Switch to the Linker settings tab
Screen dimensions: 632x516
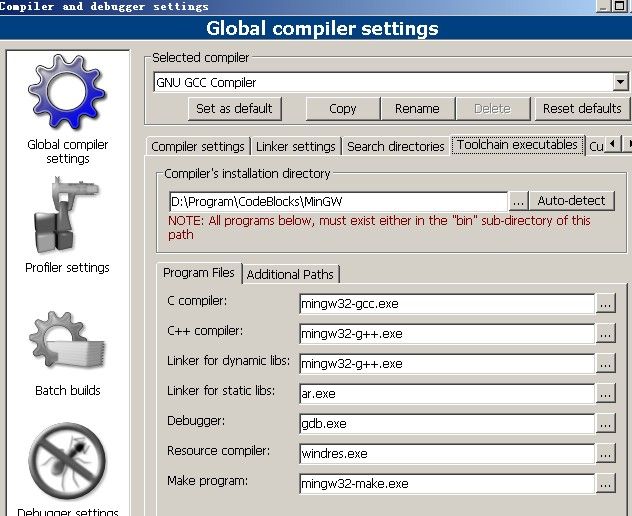295,146
